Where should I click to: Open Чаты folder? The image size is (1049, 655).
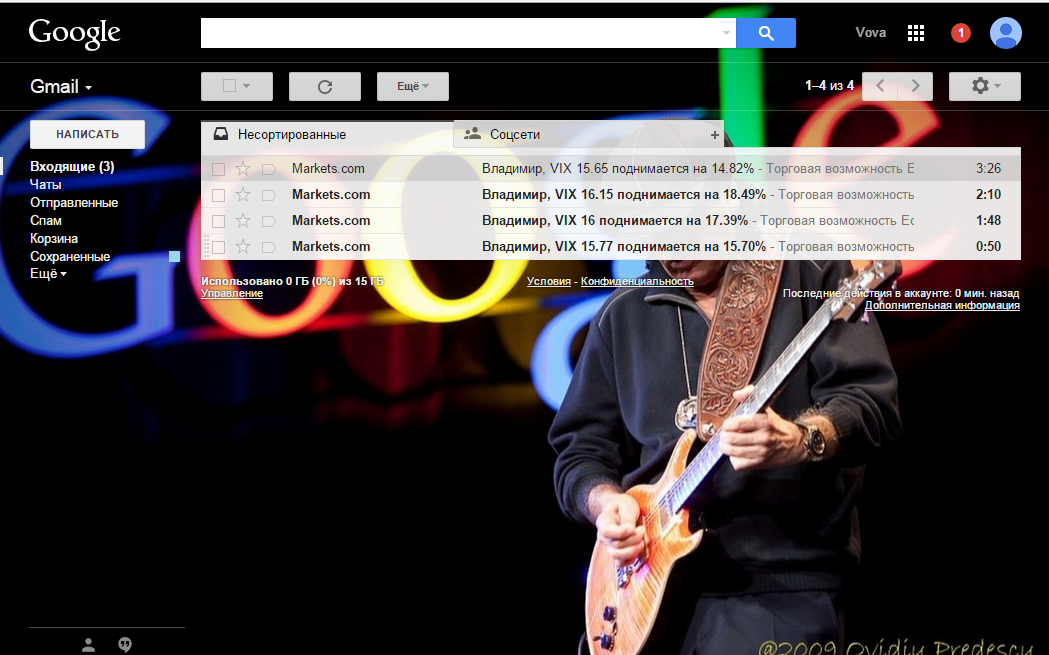click(45, 185)
